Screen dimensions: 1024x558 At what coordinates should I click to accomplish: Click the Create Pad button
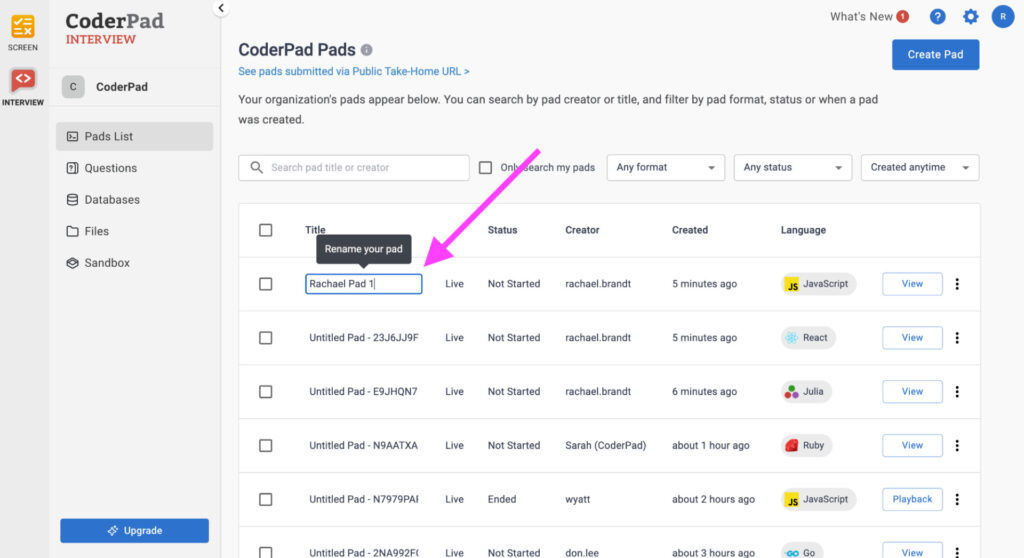coord(935,55)
